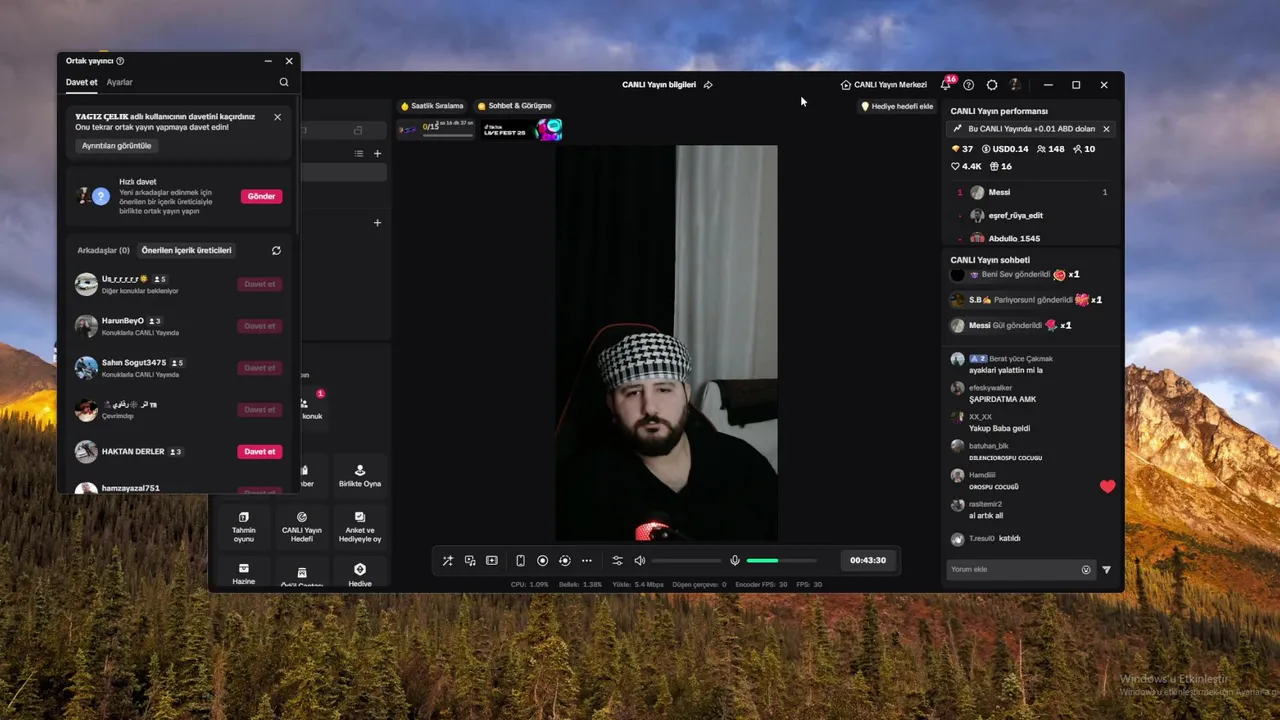Click Messi in the top viewers list

coord(1032,192)
